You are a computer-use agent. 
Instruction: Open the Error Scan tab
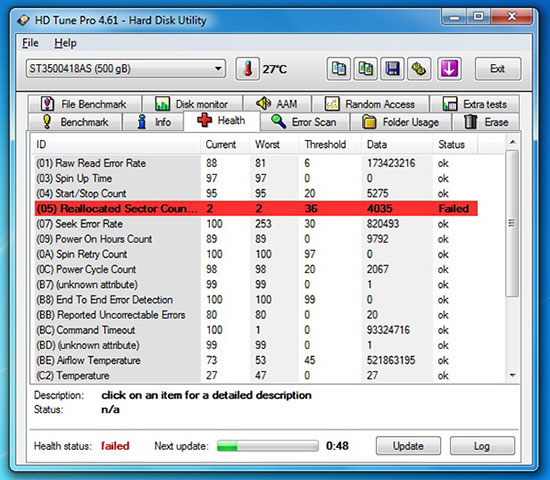[304, 122]
